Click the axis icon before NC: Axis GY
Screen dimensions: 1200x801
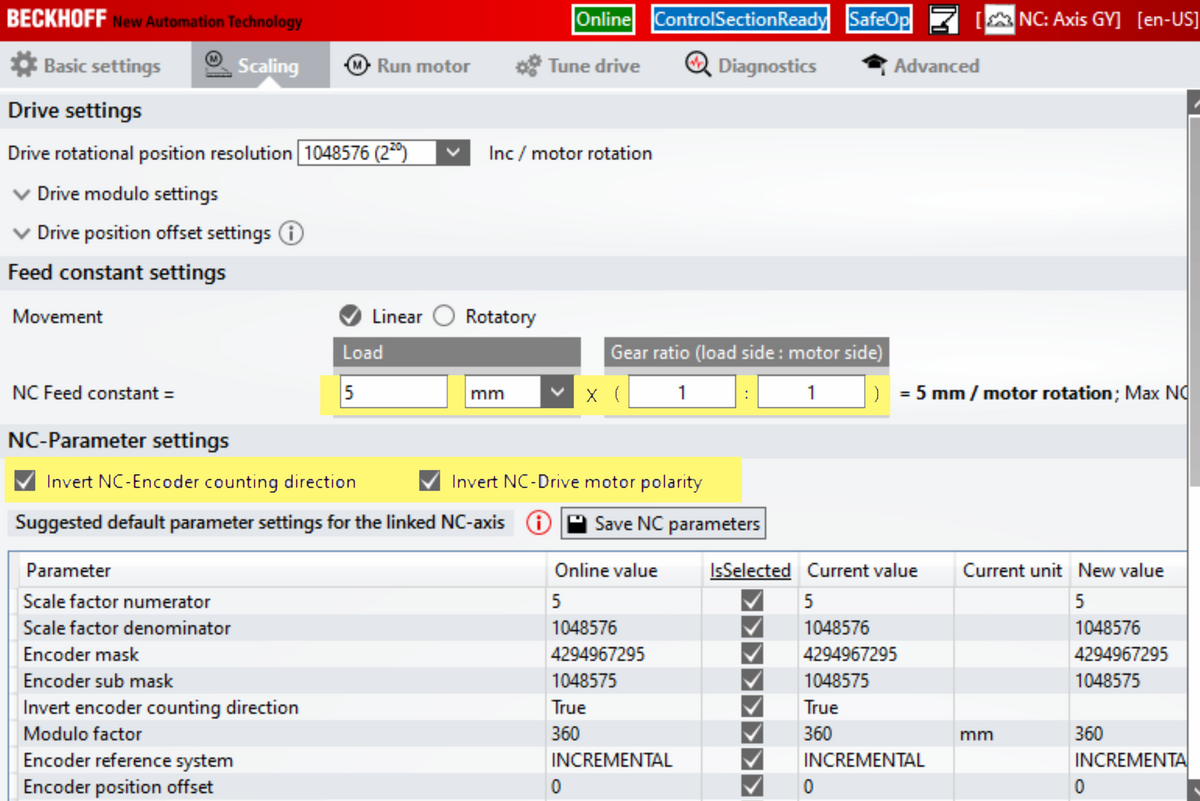tap(999, 20)
